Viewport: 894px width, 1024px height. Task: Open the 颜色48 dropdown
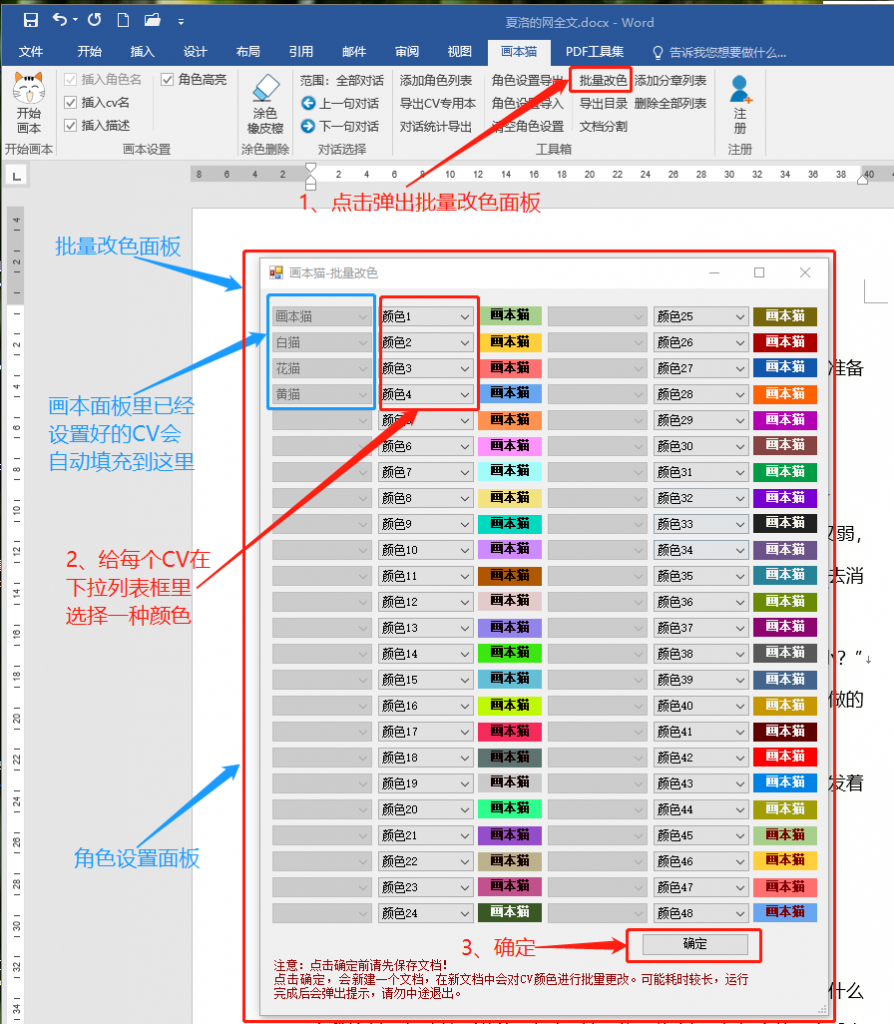tap(701, 913)
